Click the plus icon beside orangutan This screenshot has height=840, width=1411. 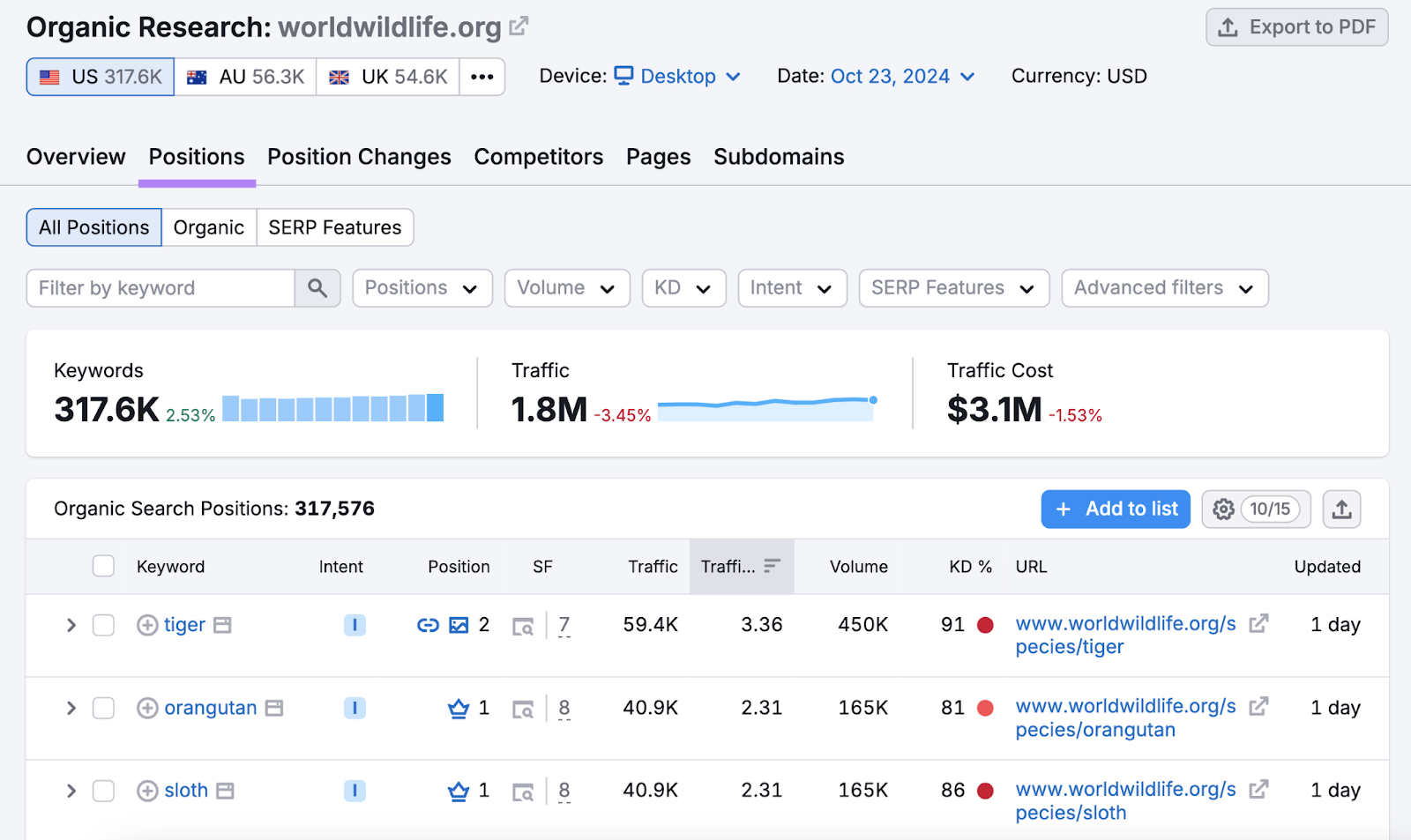coord(147,708)
